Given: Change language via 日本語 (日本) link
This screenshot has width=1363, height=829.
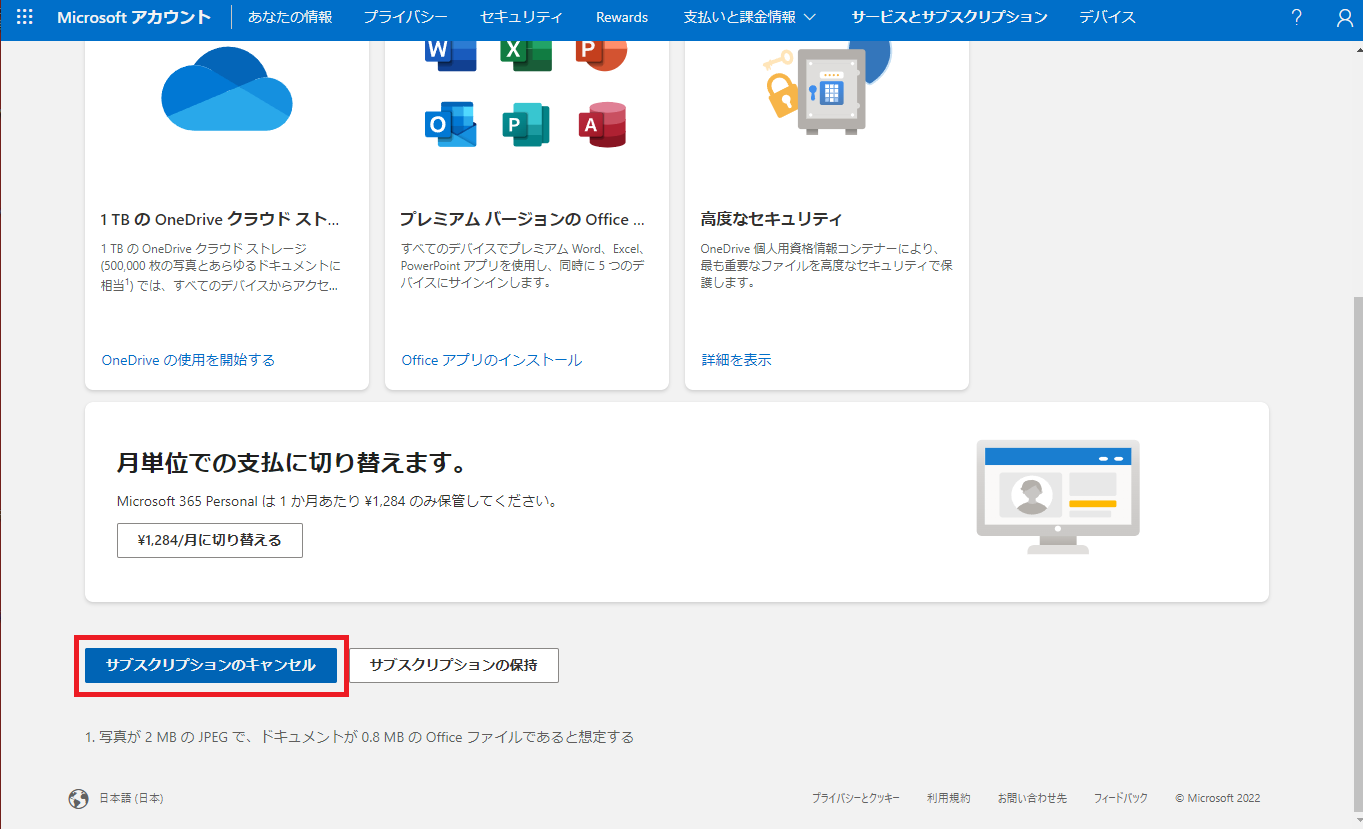Looking at the screenshot, I should pyautogui.click(x=131, y=798).
